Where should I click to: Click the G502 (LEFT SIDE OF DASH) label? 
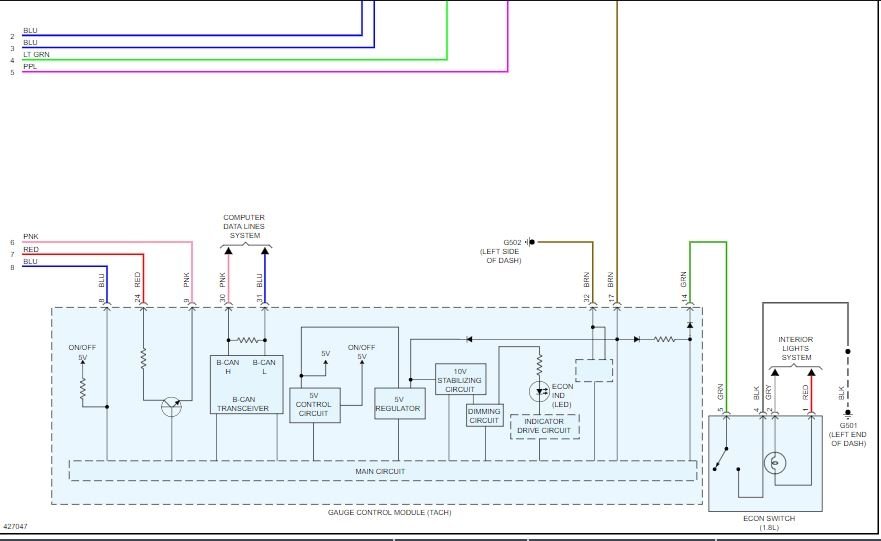tap(501, 252)
